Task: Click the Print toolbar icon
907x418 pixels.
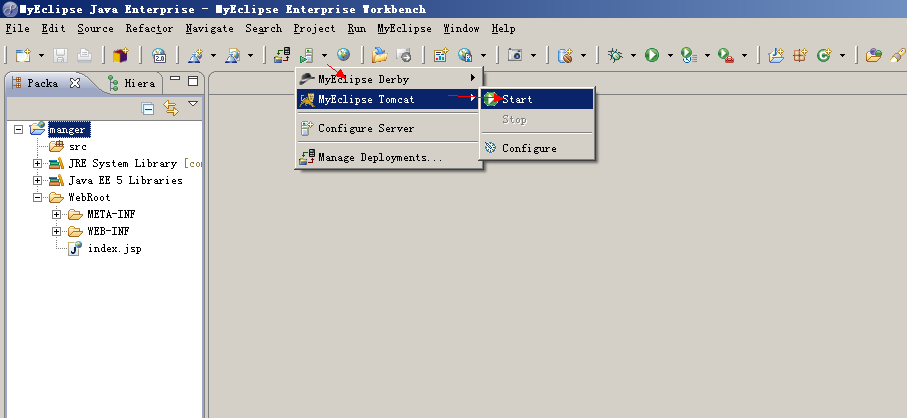Action: [x=84, y=56]
